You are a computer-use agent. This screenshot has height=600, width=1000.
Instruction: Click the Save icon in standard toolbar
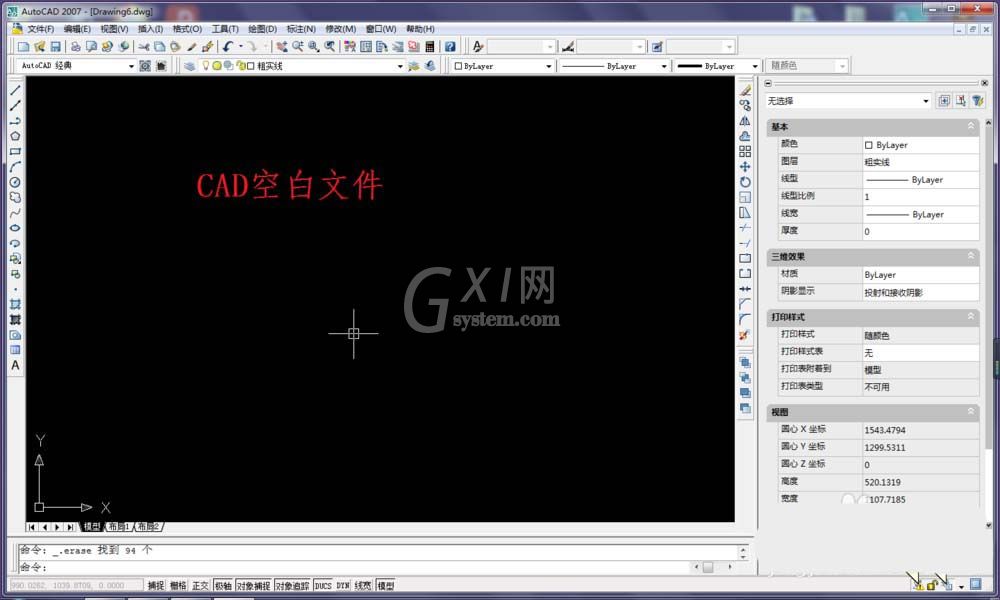(x=55, y=47)
